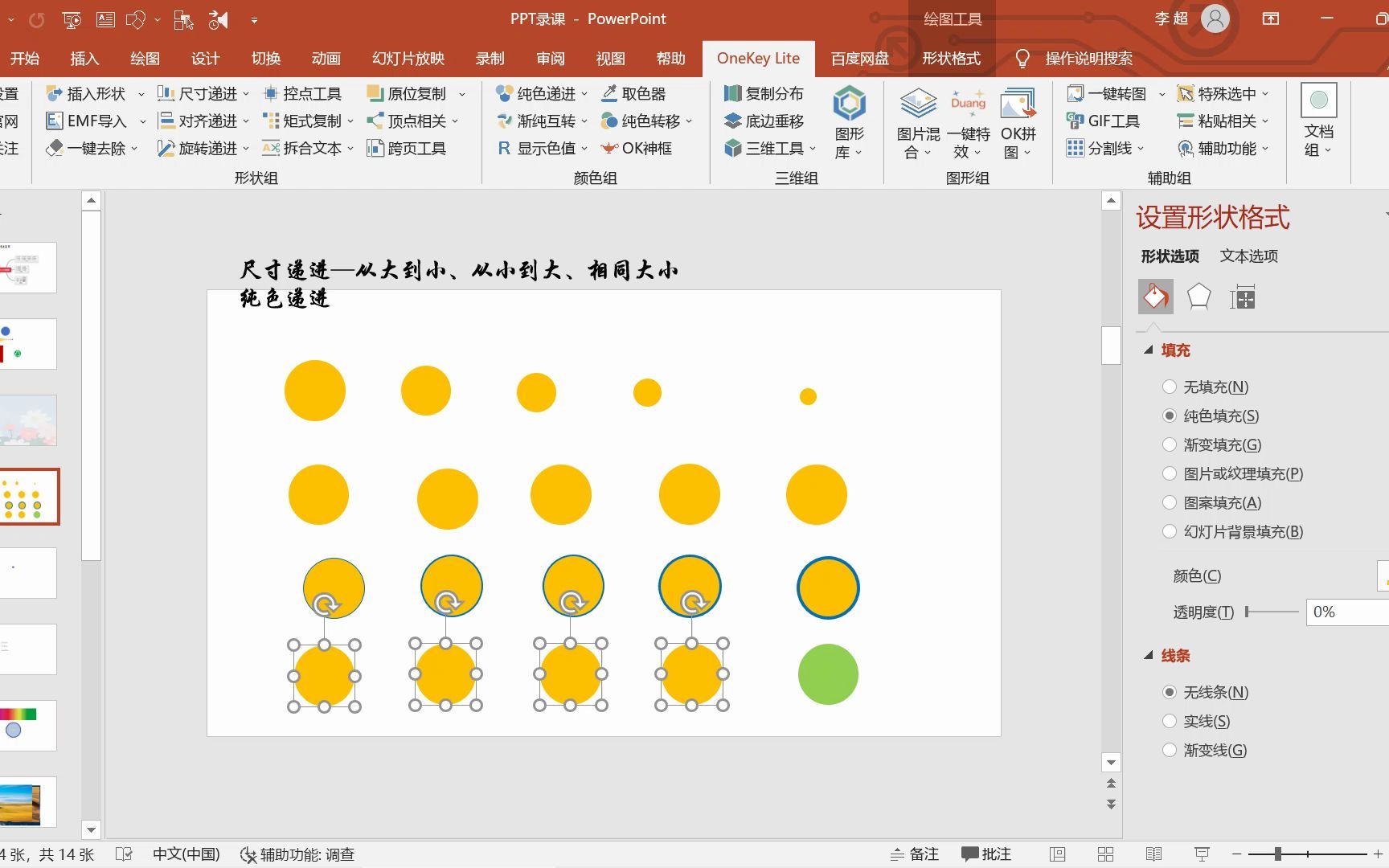Collapse the 填充 section
Image resolution: width=1389 pixels, height=868 pixels.
coord(1149,350)
